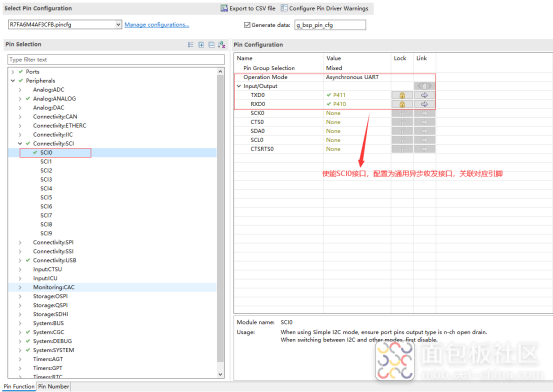553x392 pixels.
Task: Select SCI1 in the tree
Action: point(46,162)
